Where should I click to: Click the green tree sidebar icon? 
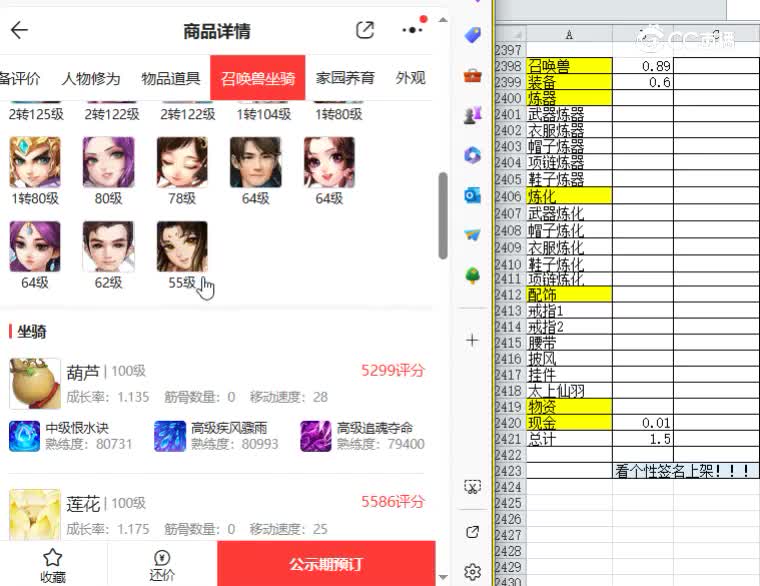click(473, 275)
